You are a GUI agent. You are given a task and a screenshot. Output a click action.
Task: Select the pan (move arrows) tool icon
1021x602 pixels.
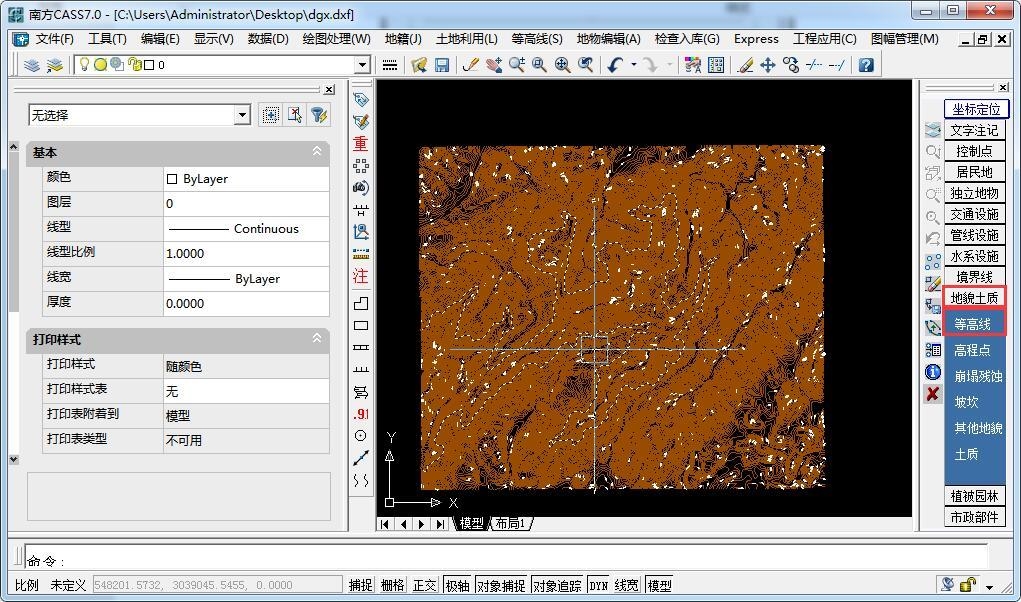coord(768,65)
